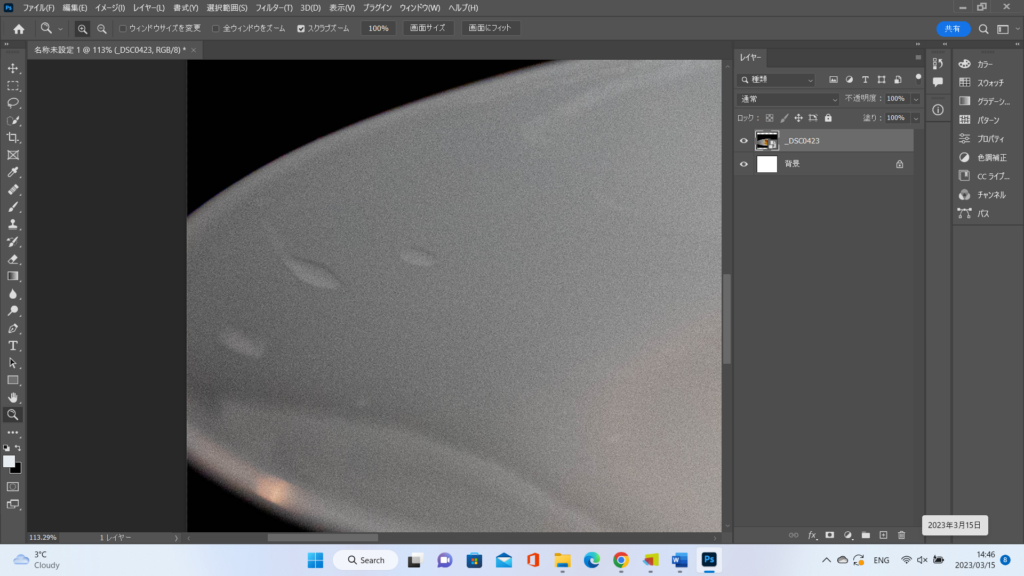This screenshot has height=576, width=1024.
Task: Select the Crop tool
Action: 13,137
